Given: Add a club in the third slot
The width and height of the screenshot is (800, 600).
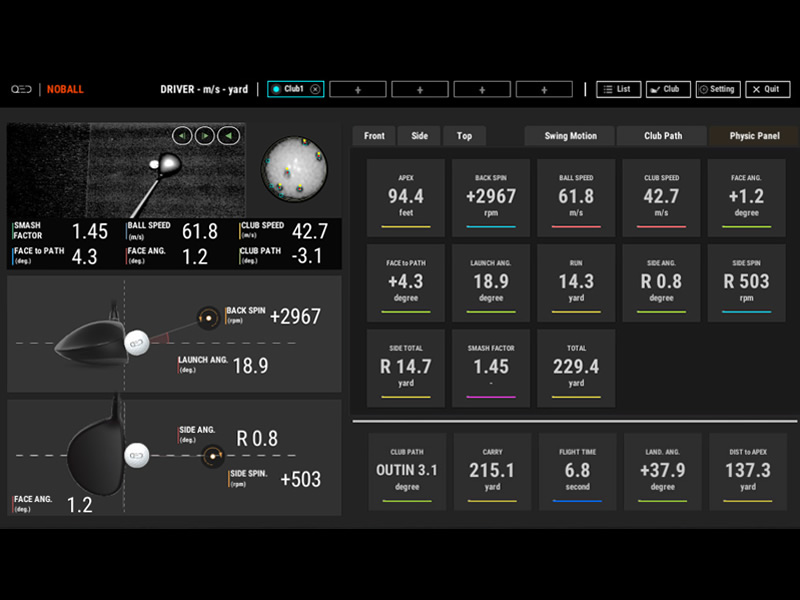Looking at the screenshot, I should (419, 89).
